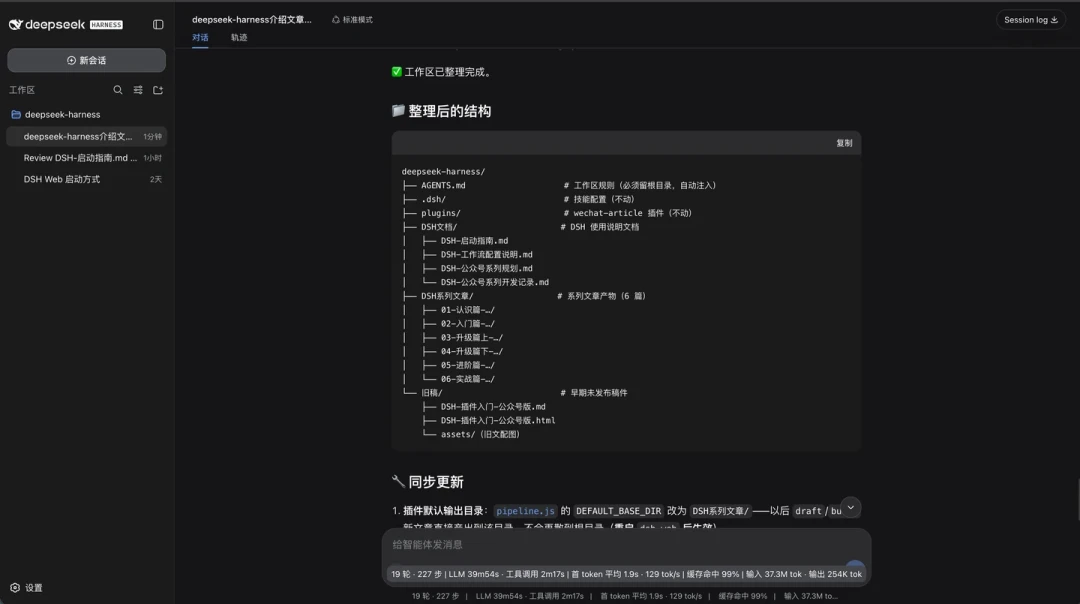This screenshot has width=1080, height=604.
Task: Open Review DSH-启动指南.md conversation
Action: (x=86, y=158)
